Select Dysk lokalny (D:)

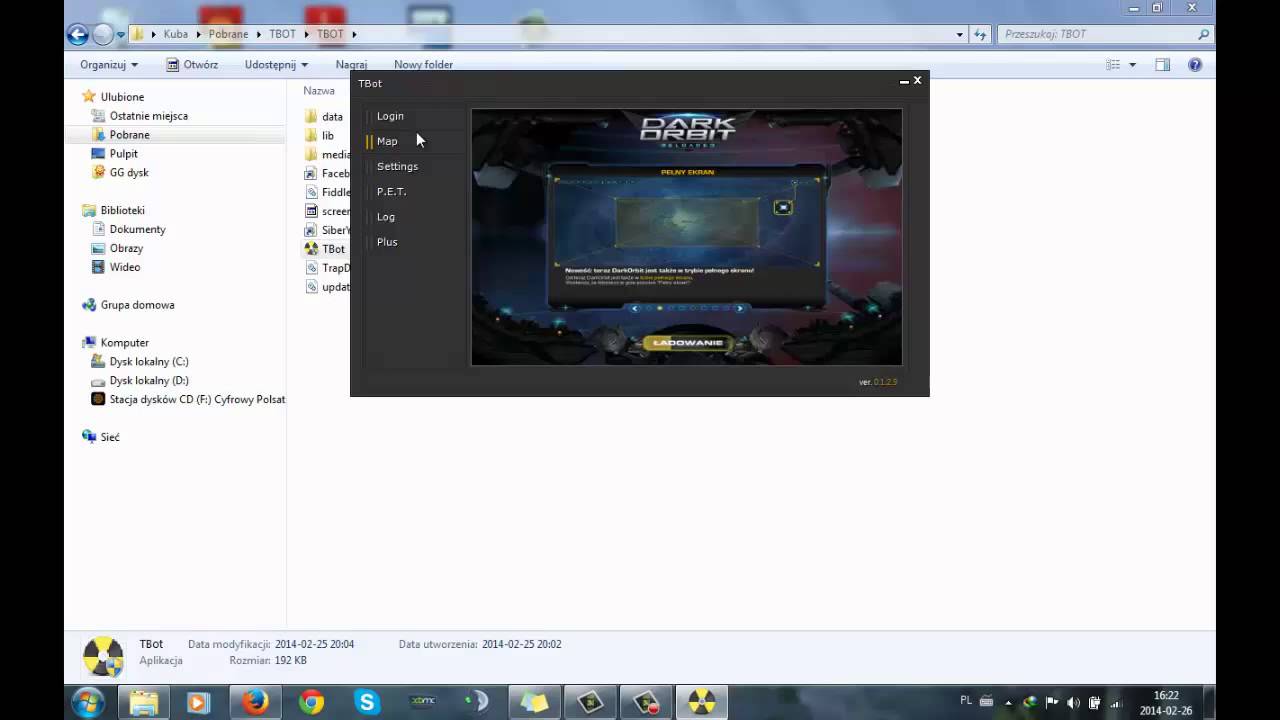(149, 381)
